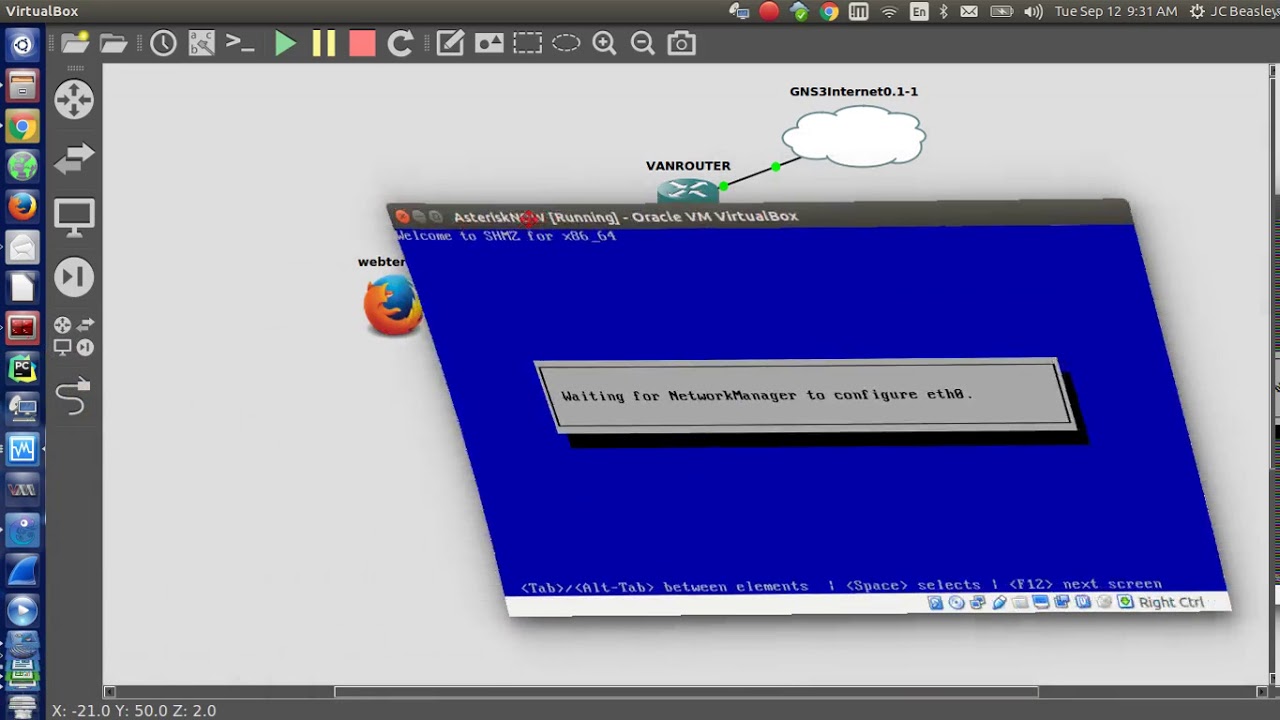Open Ubuntu Dash from launcher

pos(22,44)
